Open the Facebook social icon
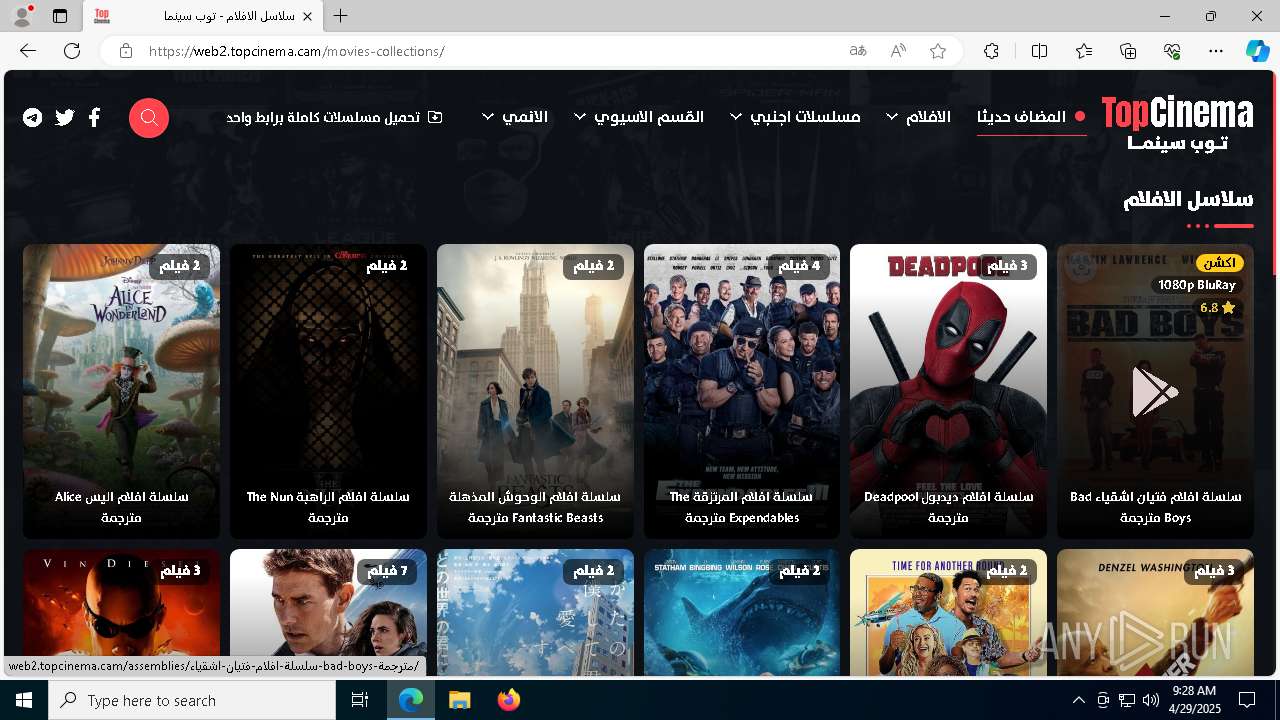This screenshot has height=720, width=1280. coord(94,118)
